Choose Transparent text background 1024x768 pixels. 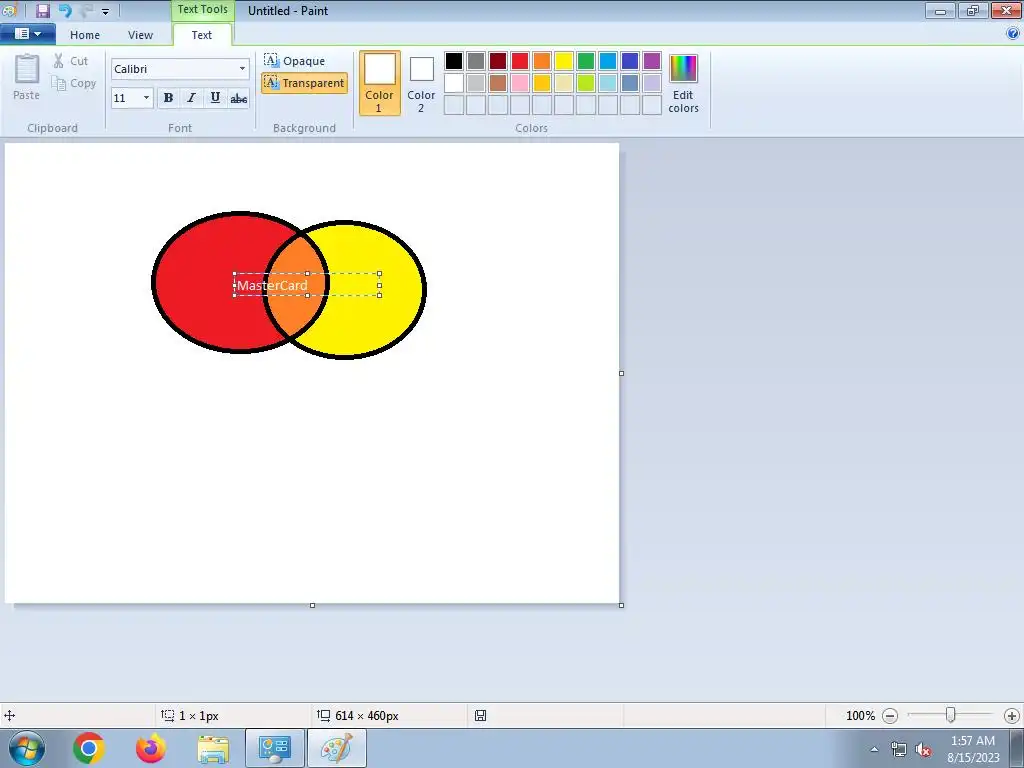pos(304,83)
